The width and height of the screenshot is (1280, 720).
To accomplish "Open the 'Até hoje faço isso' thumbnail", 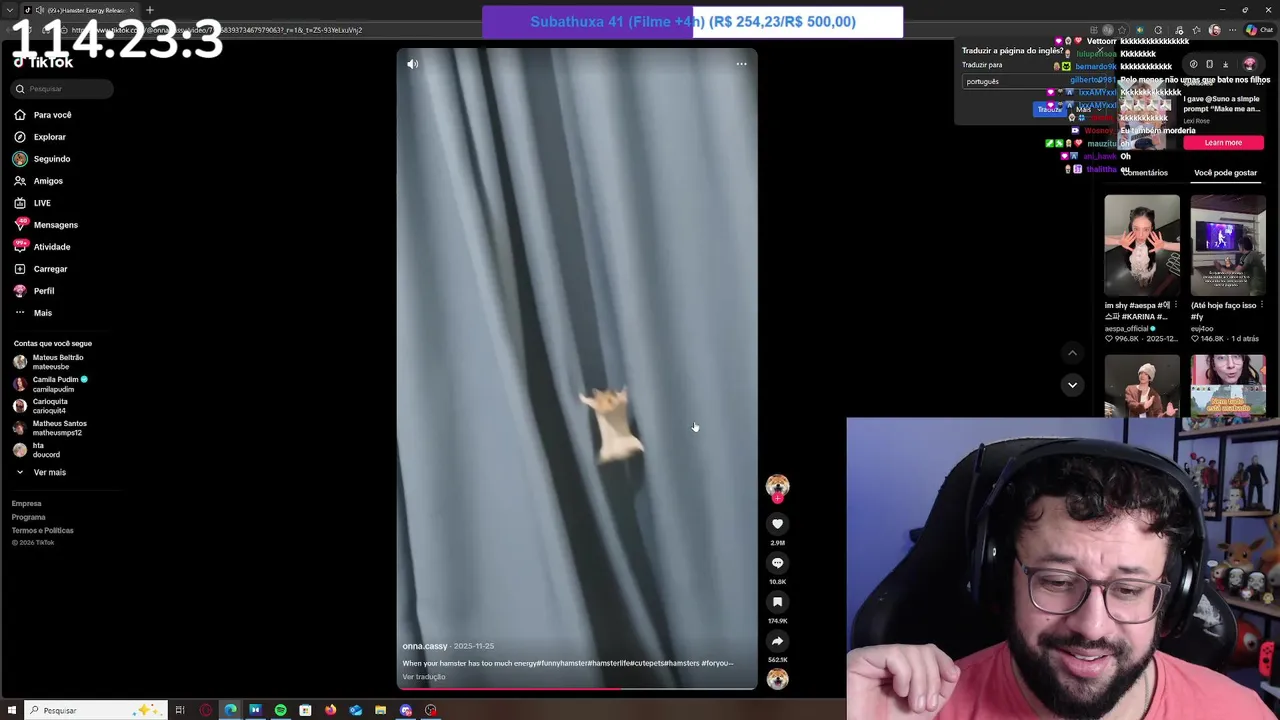I will (1228, 245).
